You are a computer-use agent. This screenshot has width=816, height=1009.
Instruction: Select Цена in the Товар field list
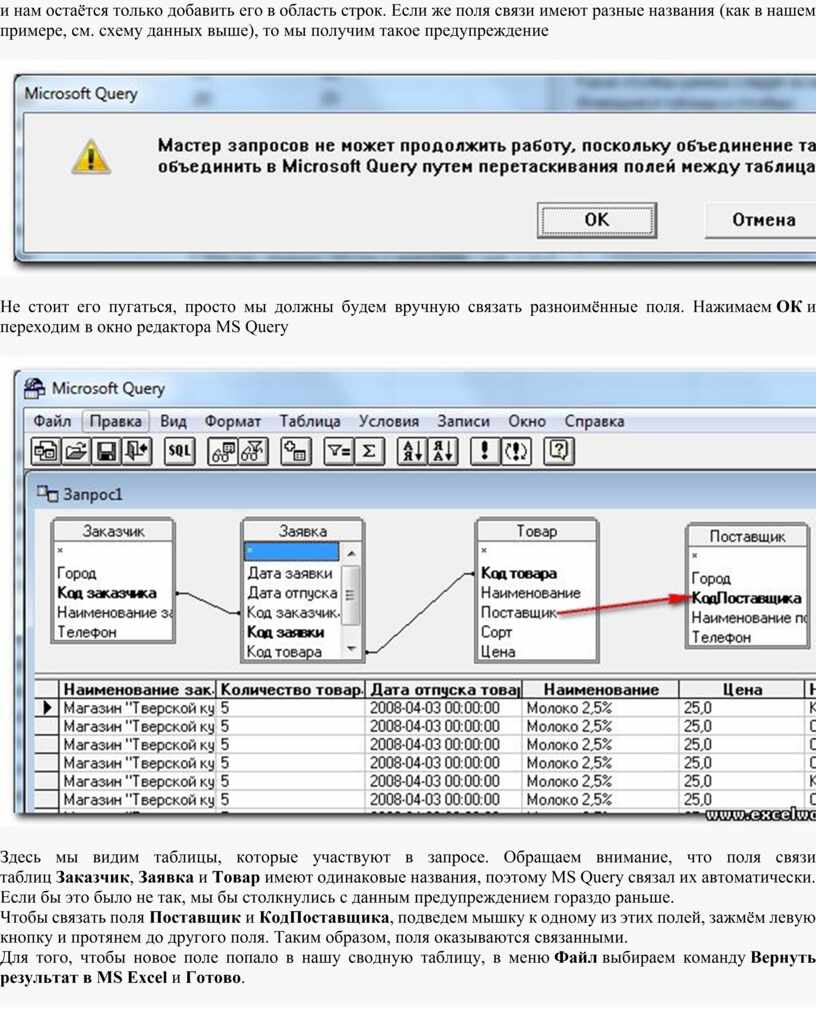point(497,652)
